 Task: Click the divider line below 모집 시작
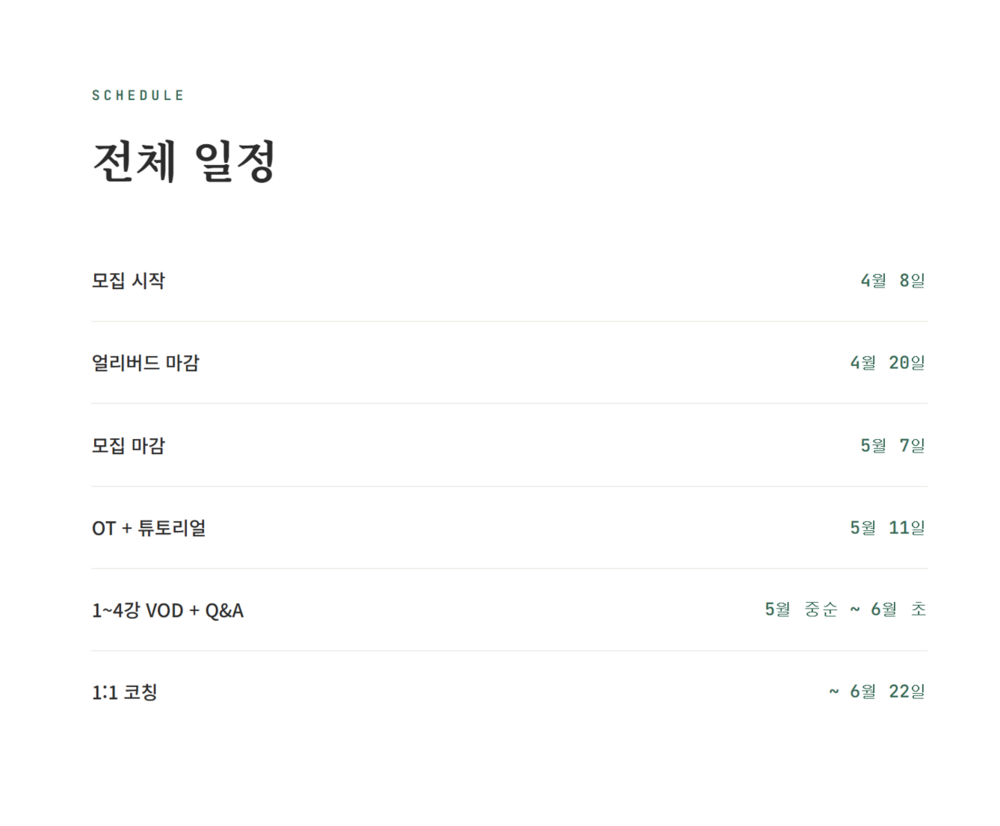pyautogui.click(x=509, y=322)
